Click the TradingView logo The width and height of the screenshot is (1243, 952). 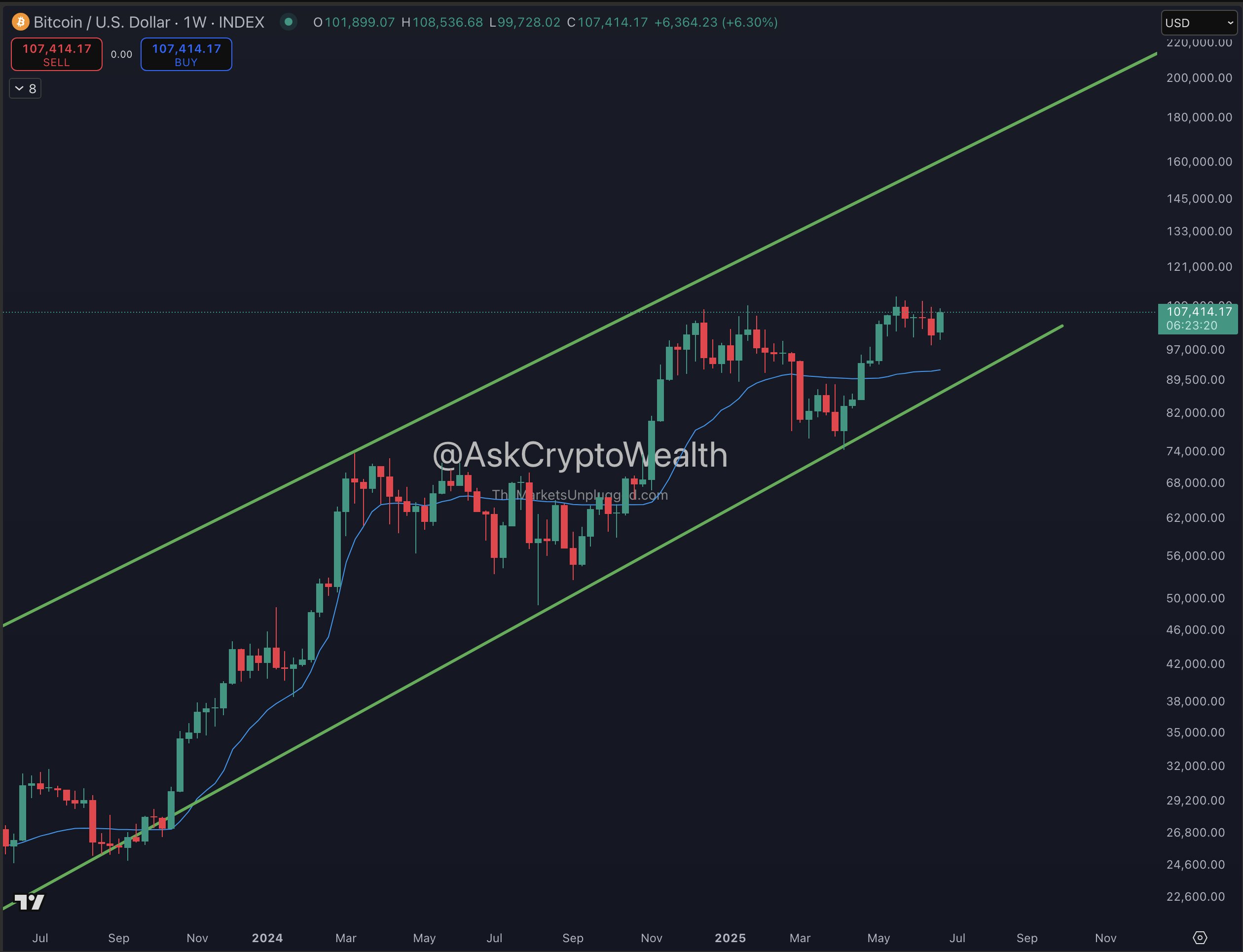coord(29,902)
